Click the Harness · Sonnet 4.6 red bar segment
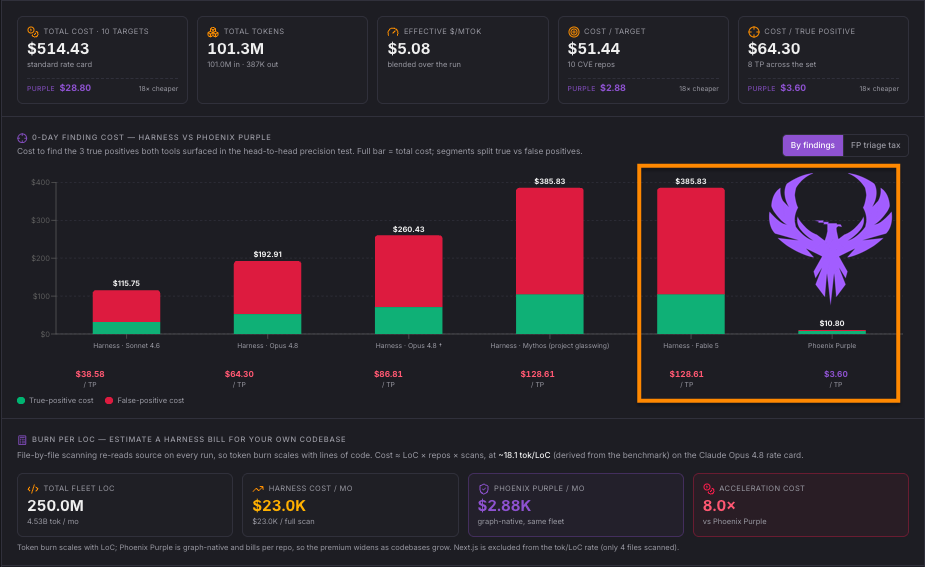 pyautogui.click(x=126, y=306)
